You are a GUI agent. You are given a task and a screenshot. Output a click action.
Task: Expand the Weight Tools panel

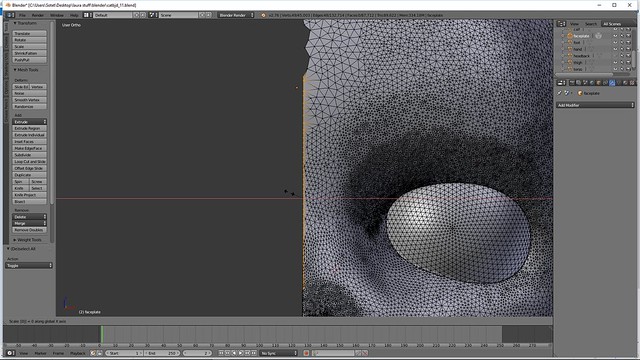28,240
